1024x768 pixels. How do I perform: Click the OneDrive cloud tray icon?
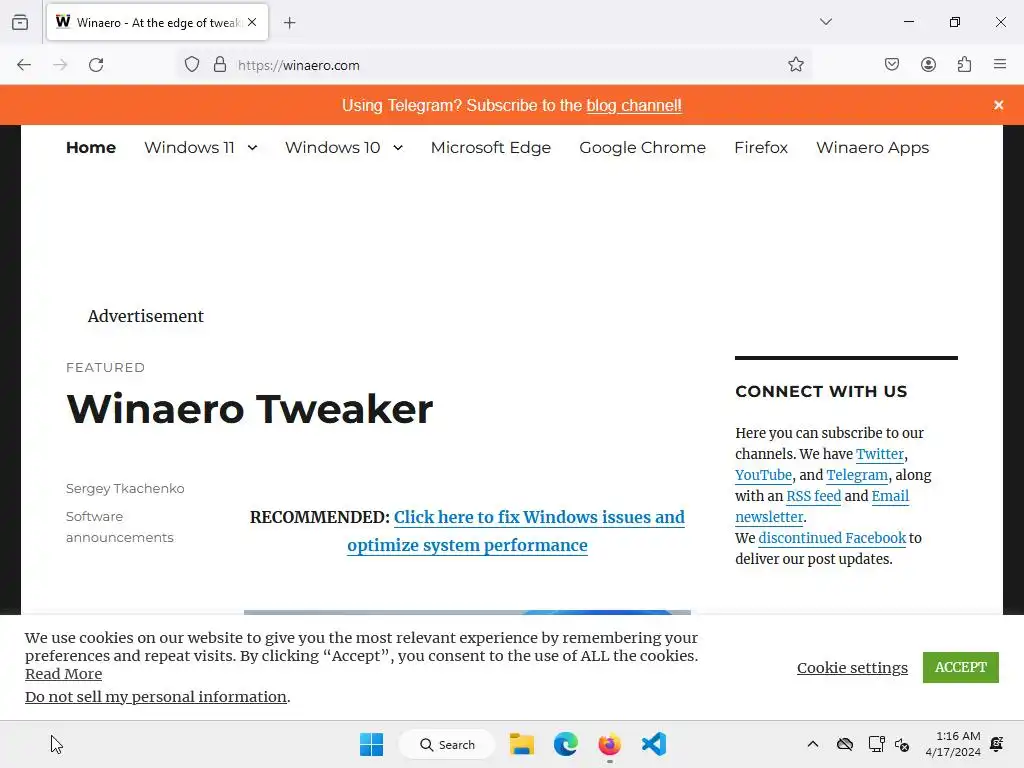coord(845,744)
